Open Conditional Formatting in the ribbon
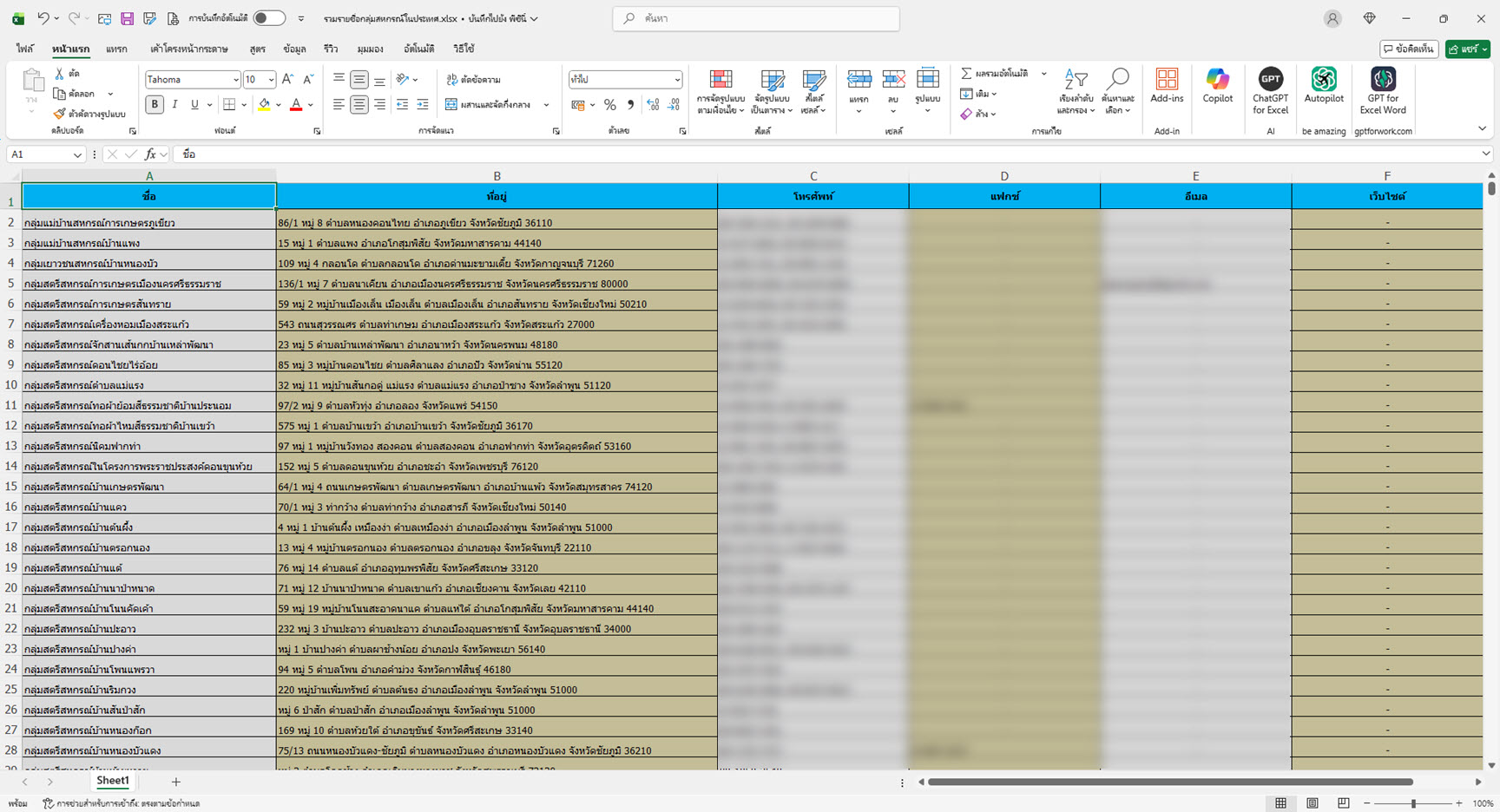 pyautogui.click(x=720, y=90)
